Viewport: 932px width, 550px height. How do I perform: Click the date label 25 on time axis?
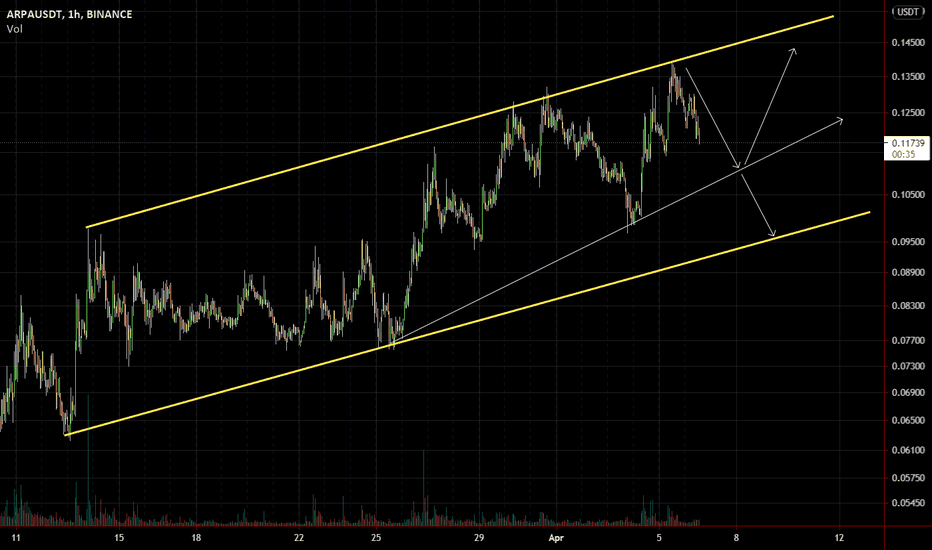[x=376, y=538]
